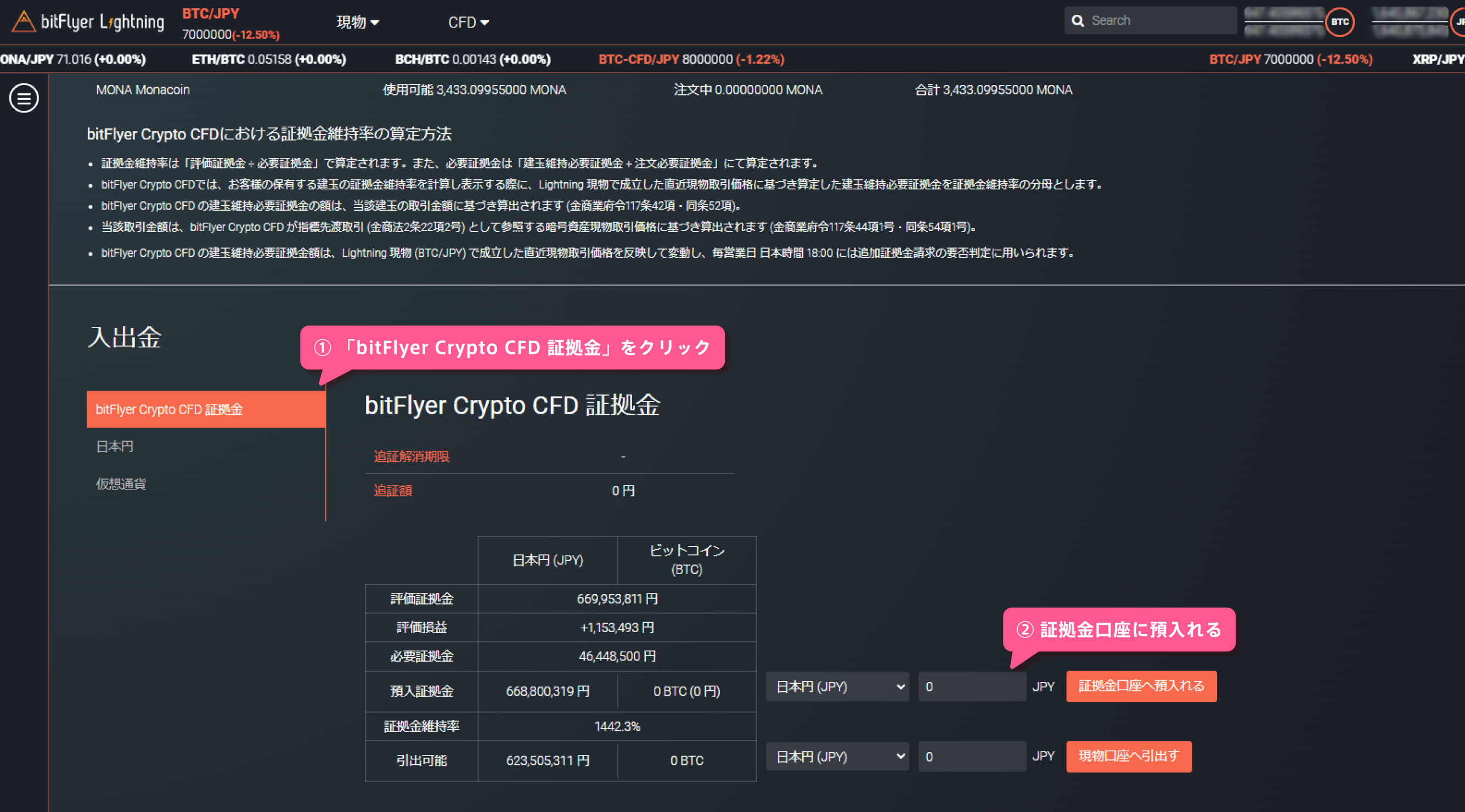Click 証拠金維持率 value 1442.3%

coord(617,726)
